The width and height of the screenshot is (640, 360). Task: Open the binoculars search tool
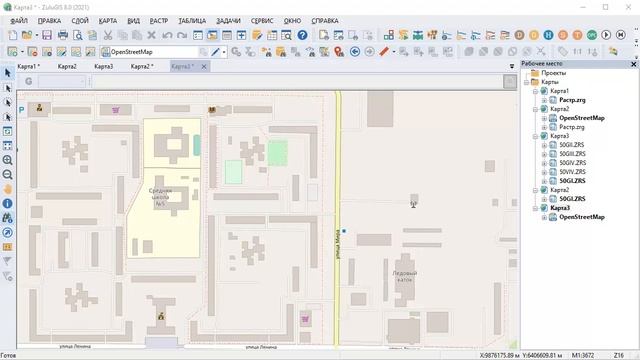7,218
